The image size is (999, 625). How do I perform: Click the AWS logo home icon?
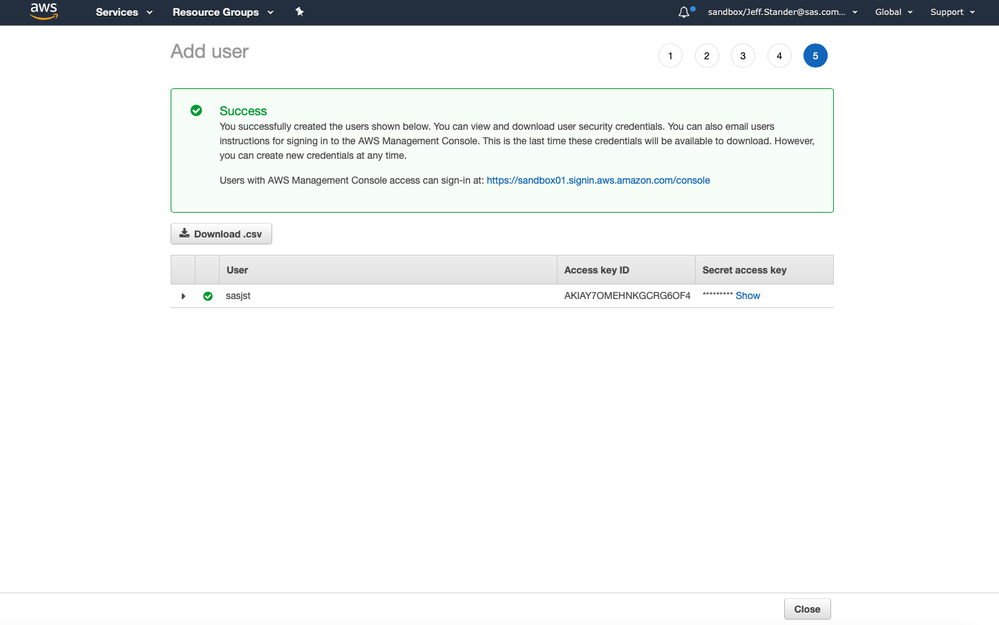(43, 12)
